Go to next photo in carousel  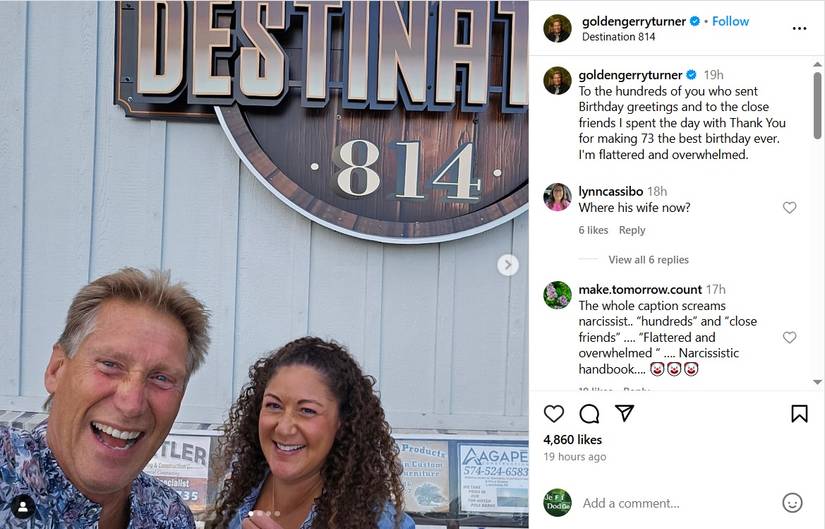508,265
